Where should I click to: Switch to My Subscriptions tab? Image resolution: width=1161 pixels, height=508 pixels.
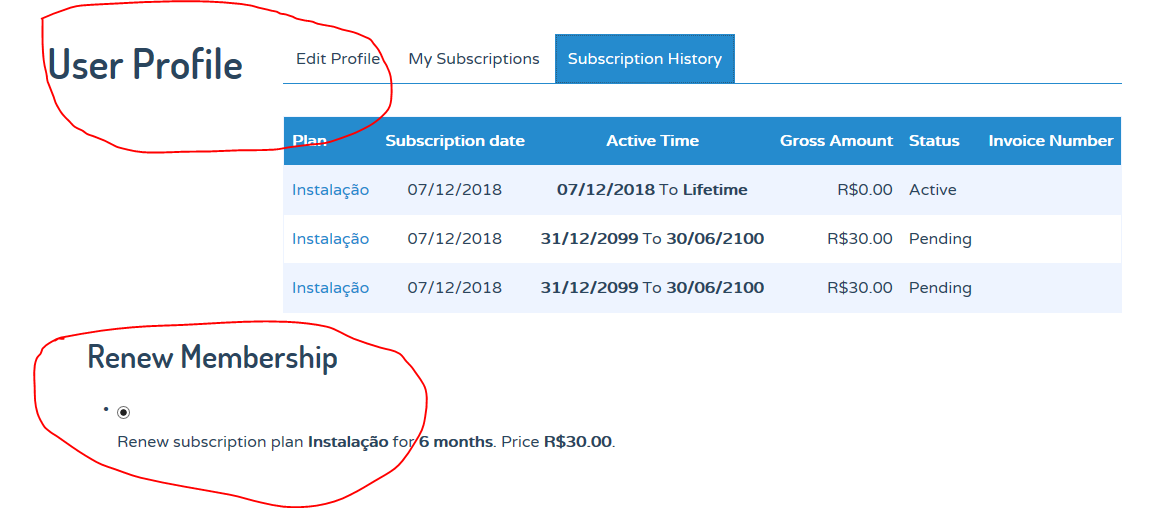coord(474,59)
